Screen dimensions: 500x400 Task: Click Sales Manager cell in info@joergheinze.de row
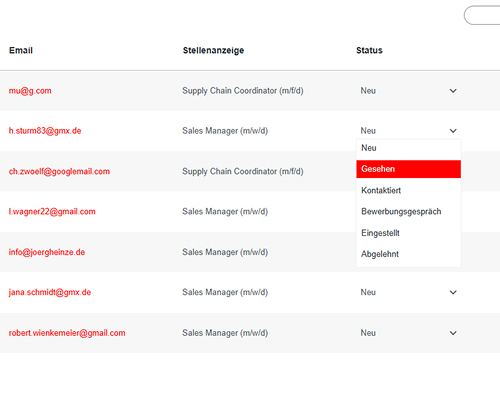click(225, 252)
